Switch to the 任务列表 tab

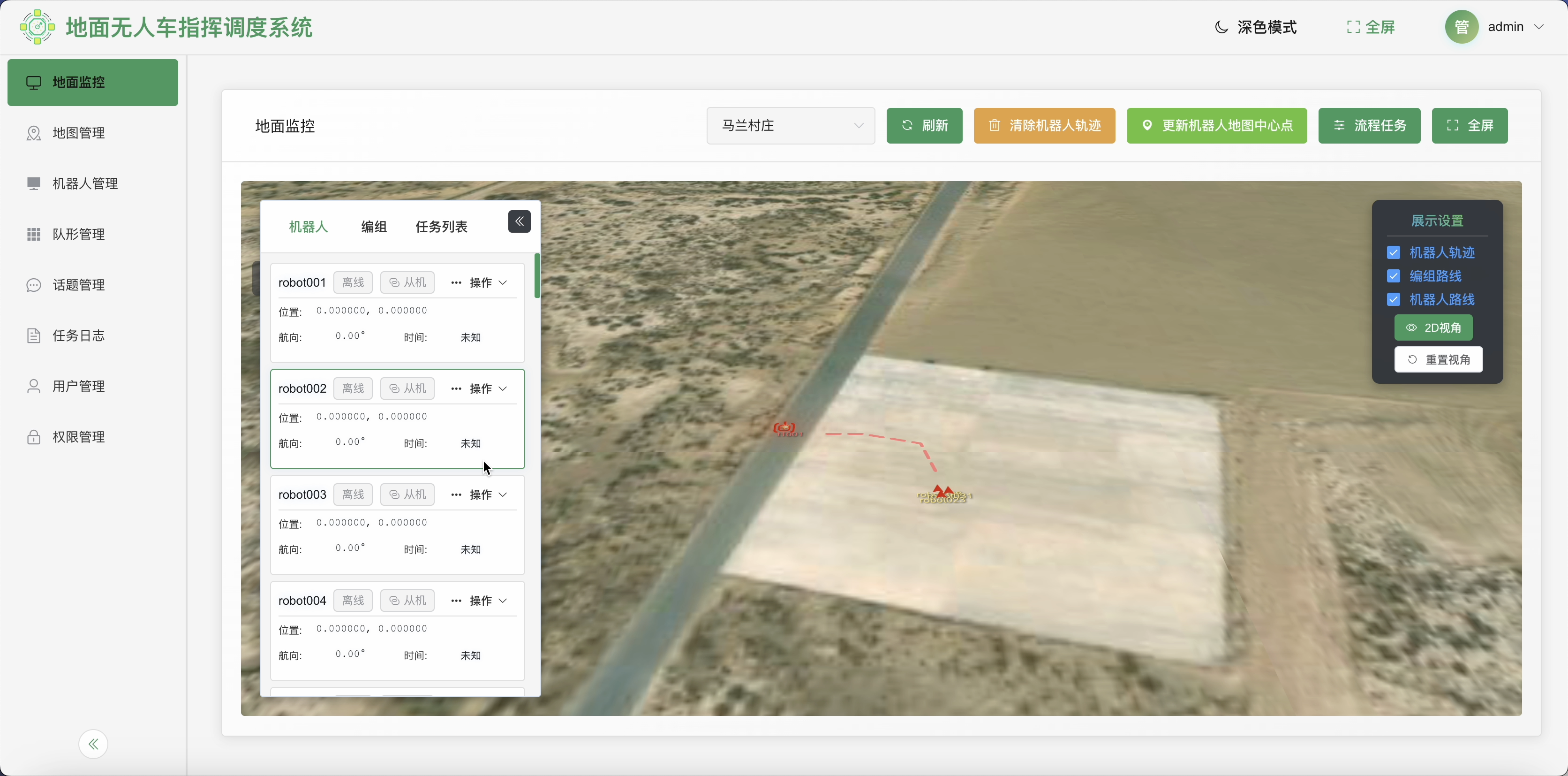click(441, 227)
